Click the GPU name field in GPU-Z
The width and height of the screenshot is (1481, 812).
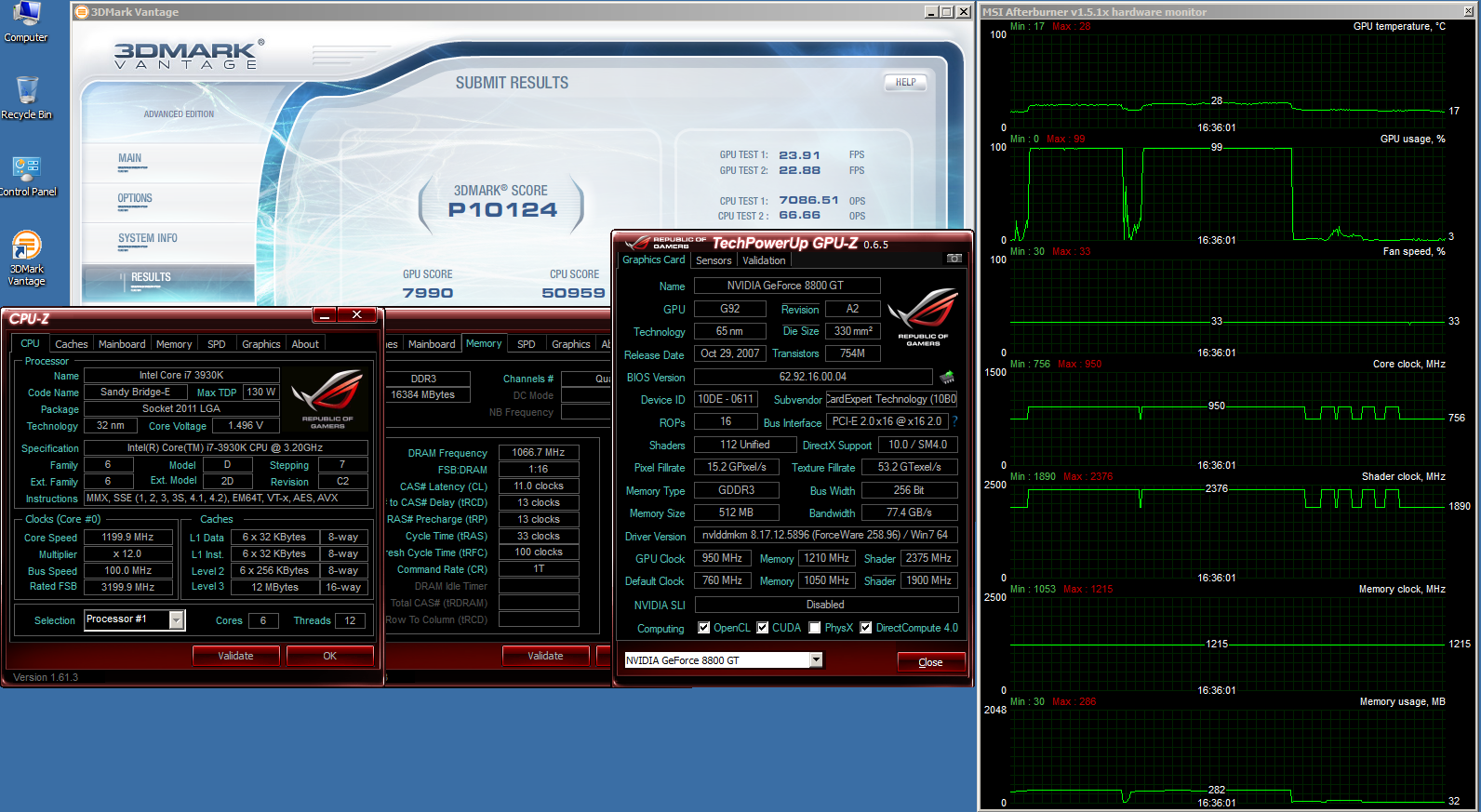pyautogui.click(x=787, y=286)
